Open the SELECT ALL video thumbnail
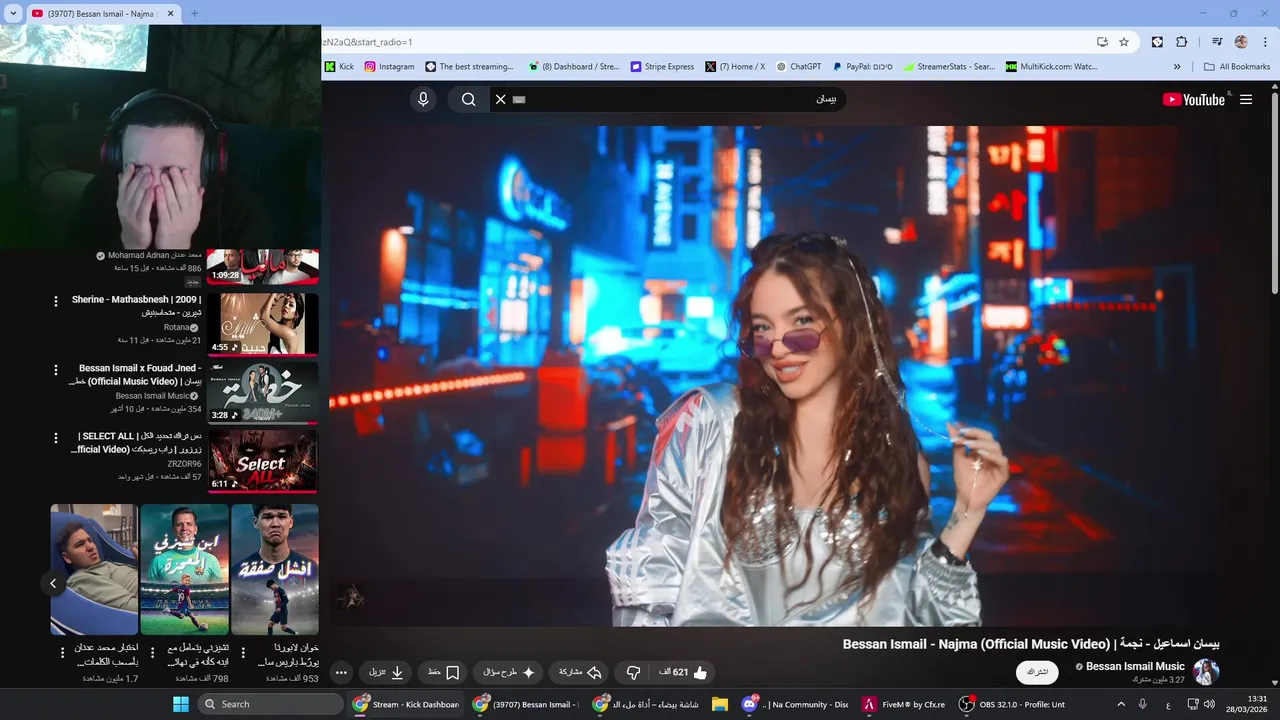Viewport: 1280px width, 720px height. [x=263, y=460]
